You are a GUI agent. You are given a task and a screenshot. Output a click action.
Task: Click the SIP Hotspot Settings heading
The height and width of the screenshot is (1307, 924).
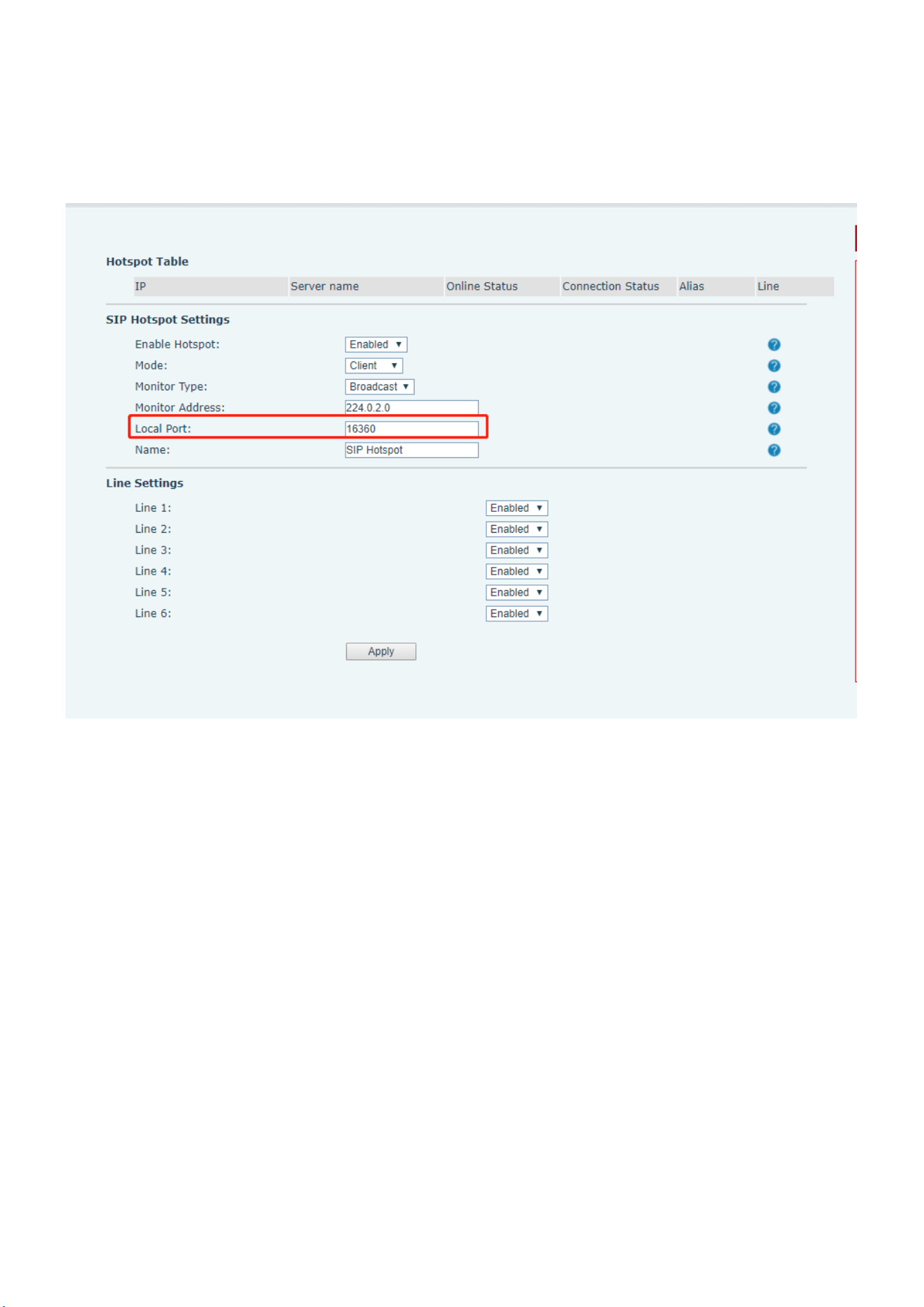(167, 320)
